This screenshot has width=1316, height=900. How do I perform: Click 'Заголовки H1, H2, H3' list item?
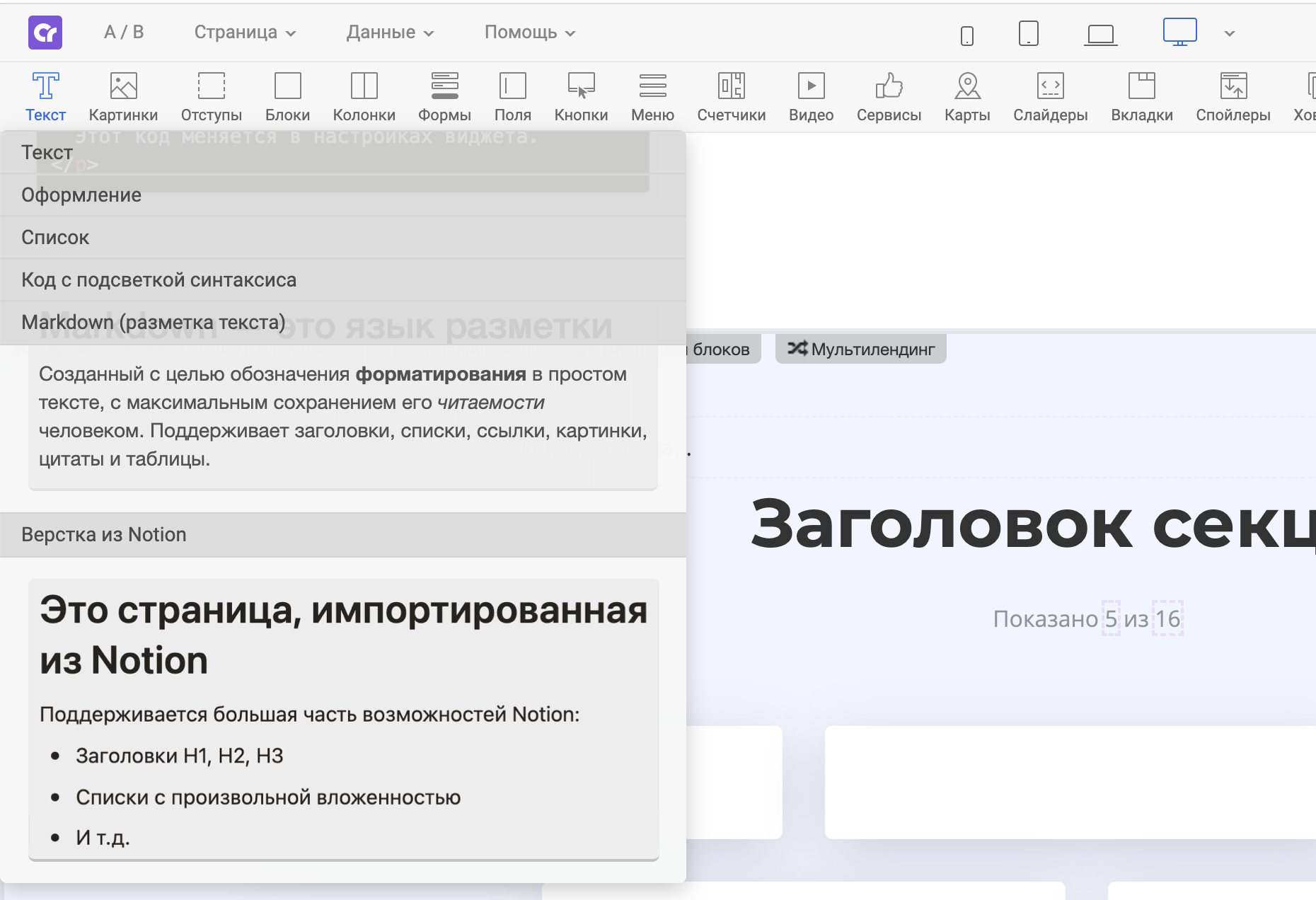tap(180, 756)
